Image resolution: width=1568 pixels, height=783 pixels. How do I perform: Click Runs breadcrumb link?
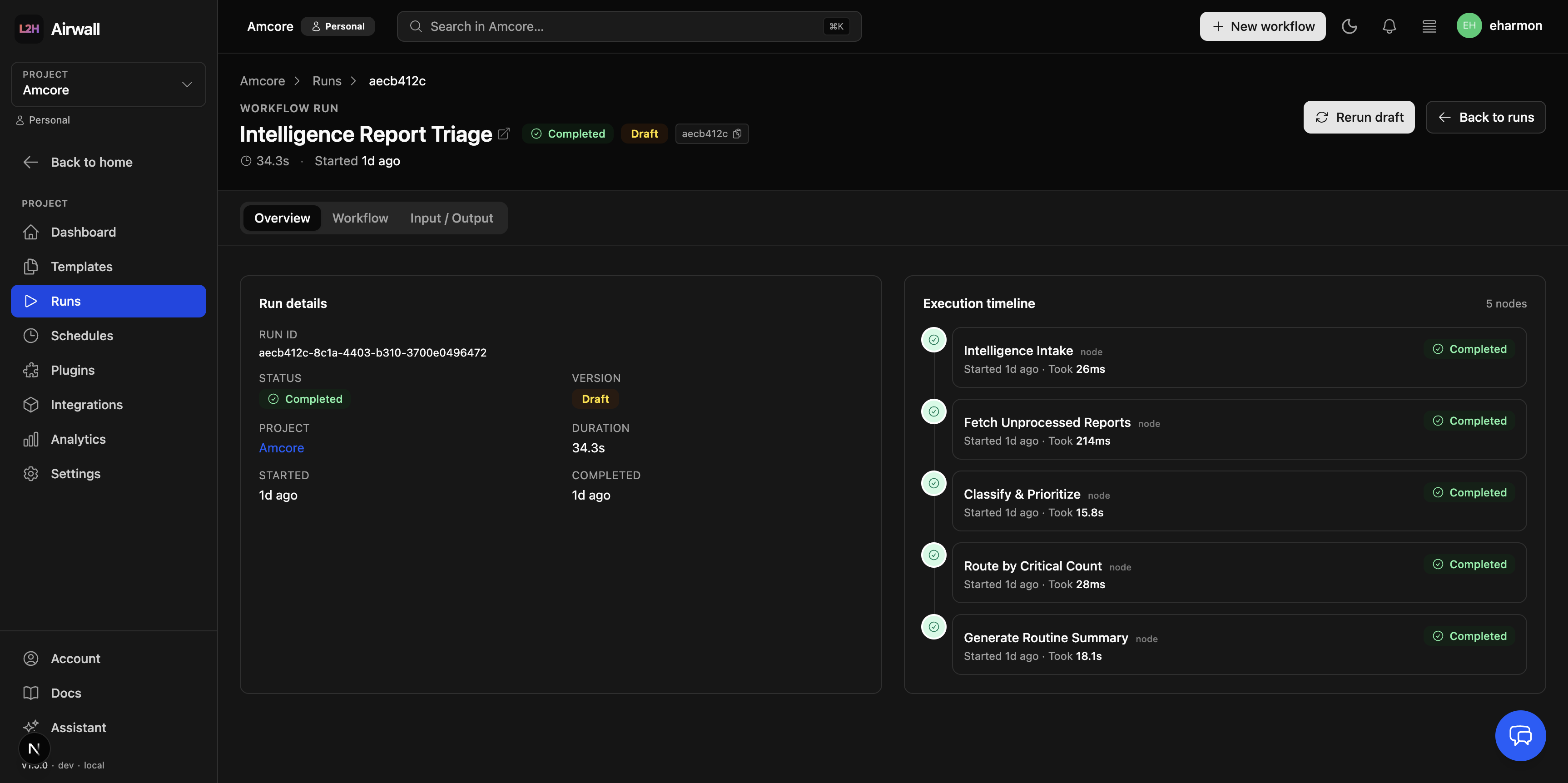point(327,81)
